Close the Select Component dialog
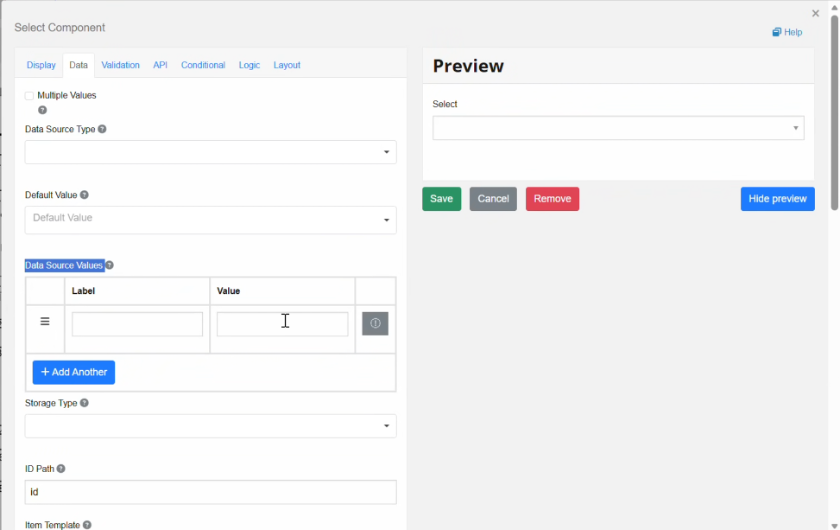The width and height of the screenshot is (840, 530). click(815, 13)
